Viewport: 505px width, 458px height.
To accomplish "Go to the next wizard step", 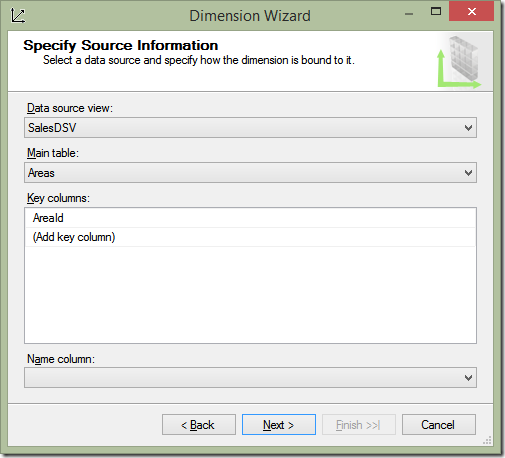I will pos(279,425).
